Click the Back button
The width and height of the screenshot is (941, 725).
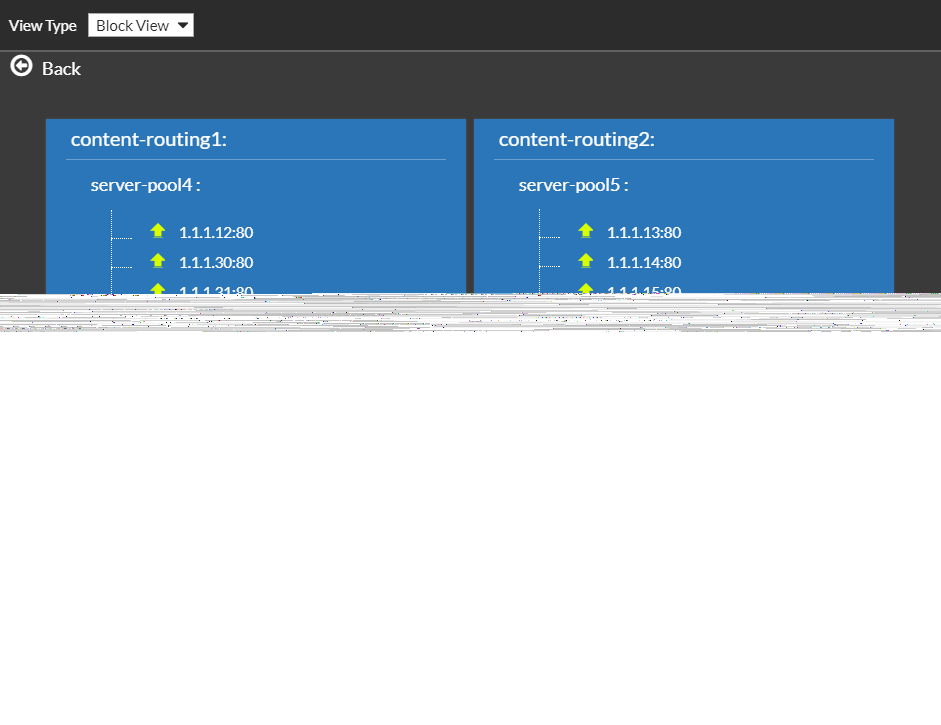61,68
